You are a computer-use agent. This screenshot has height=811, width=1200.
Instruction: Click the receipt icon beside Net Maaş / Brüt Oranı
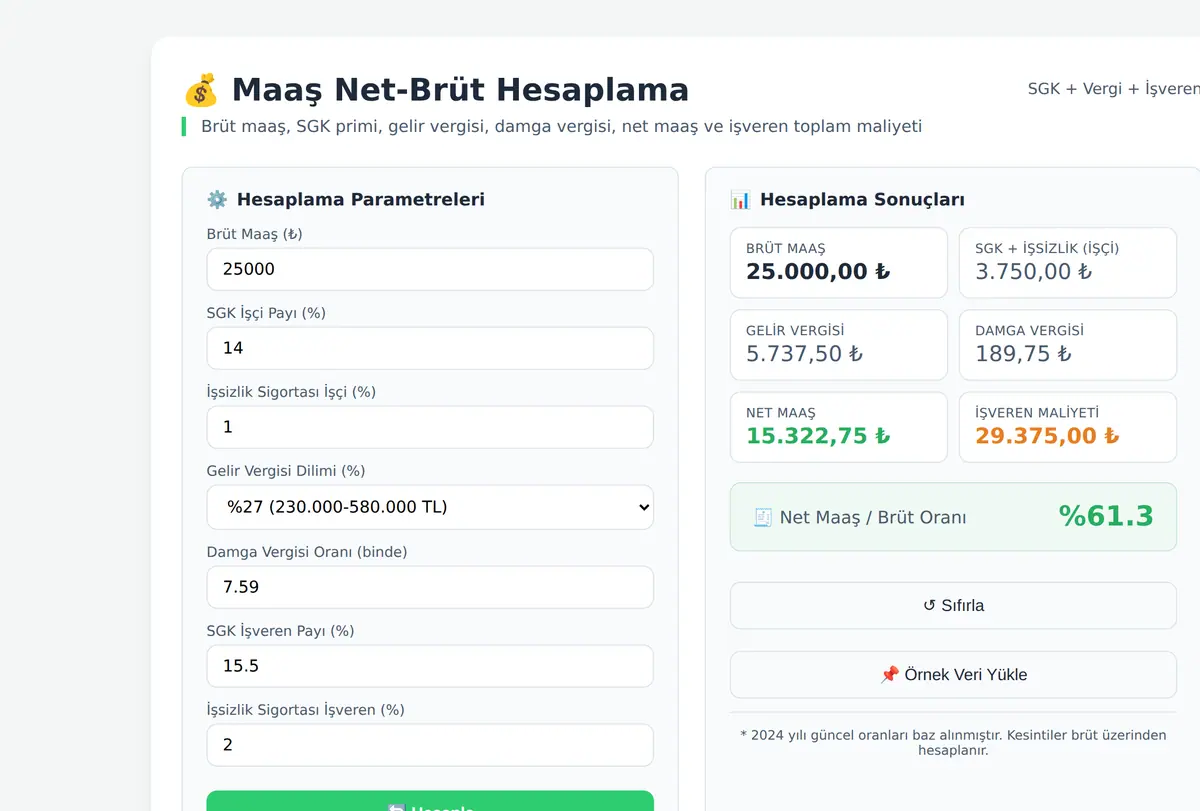click(x=763, y=517)
